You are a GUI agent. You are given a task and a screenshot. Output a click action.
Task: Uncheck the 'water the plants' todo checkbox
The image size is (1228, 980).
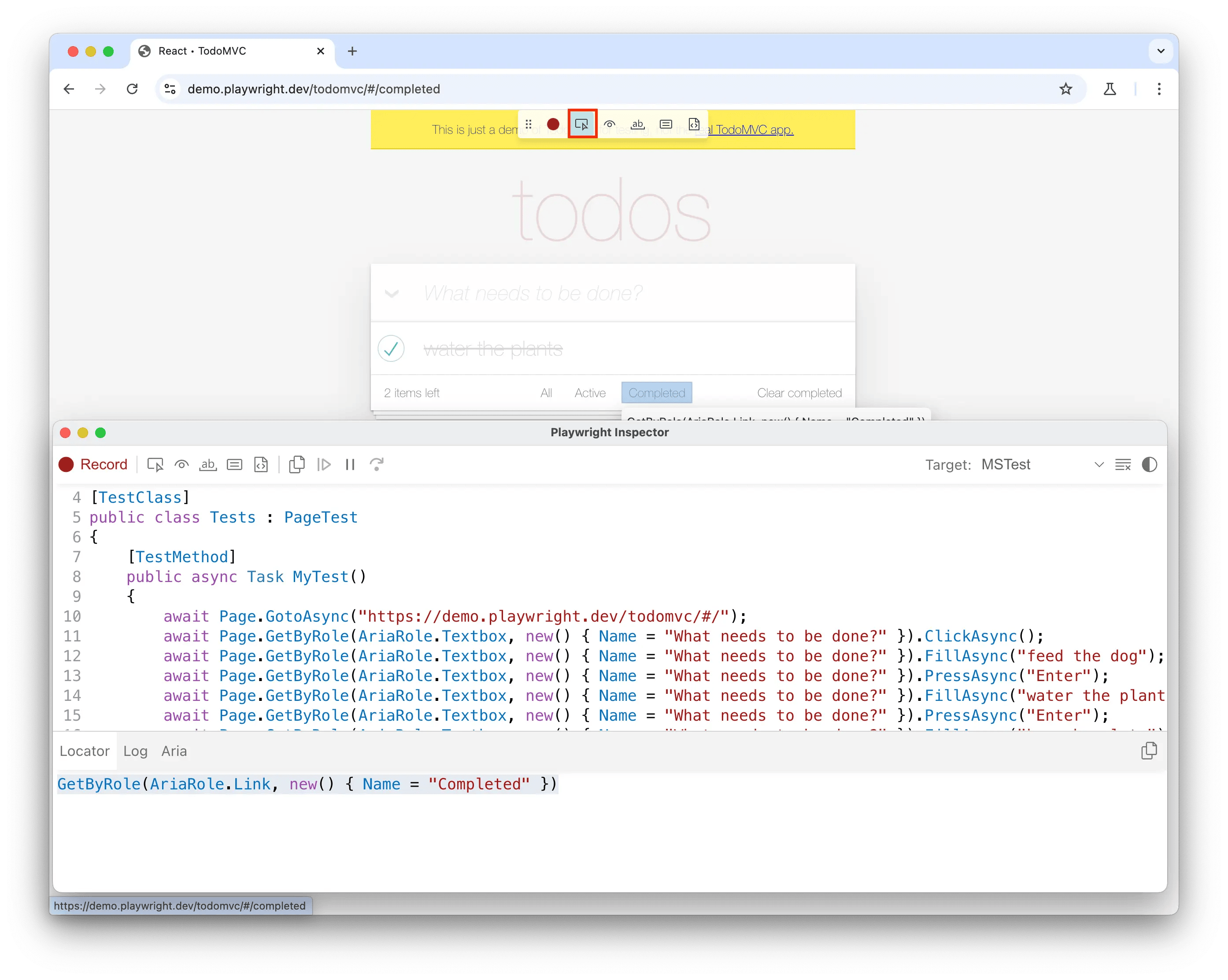click(x=391, y=349)
